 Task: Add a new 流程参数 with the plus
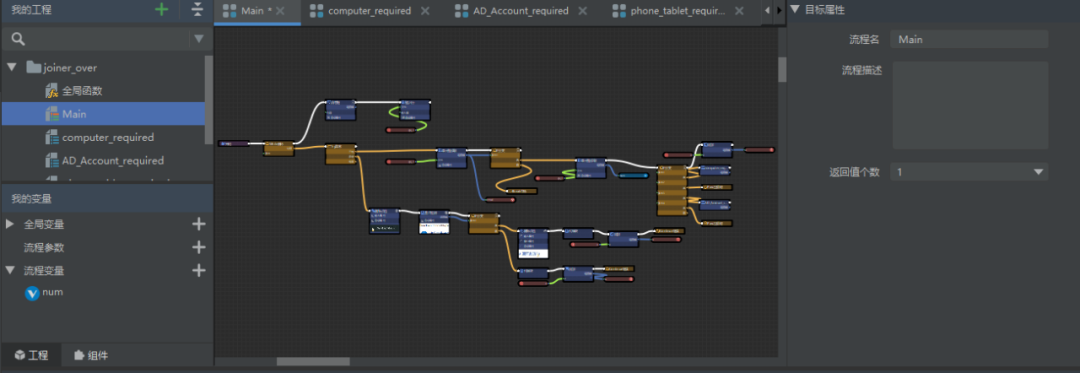pos(199,247)
